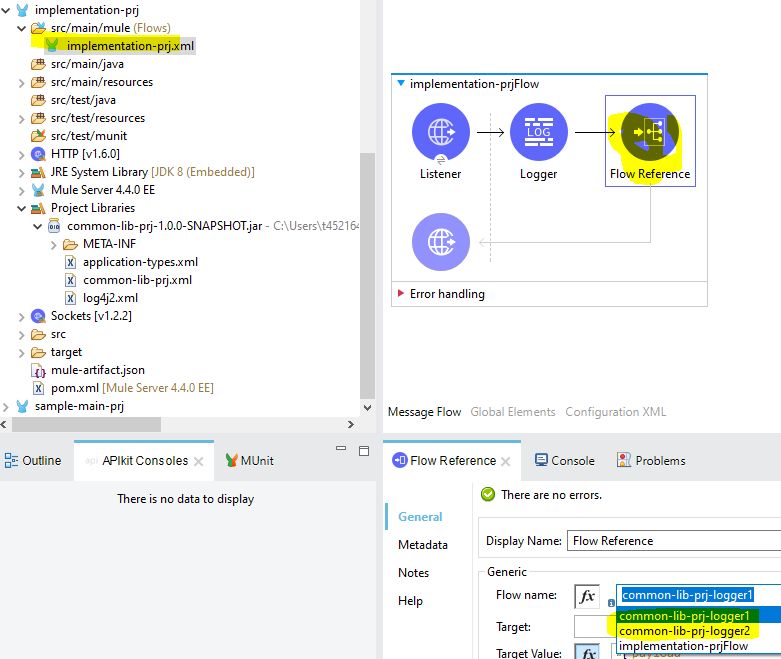Expand the target folder
The height and width of the screenshot is (659, 781).
click(21, 353)
